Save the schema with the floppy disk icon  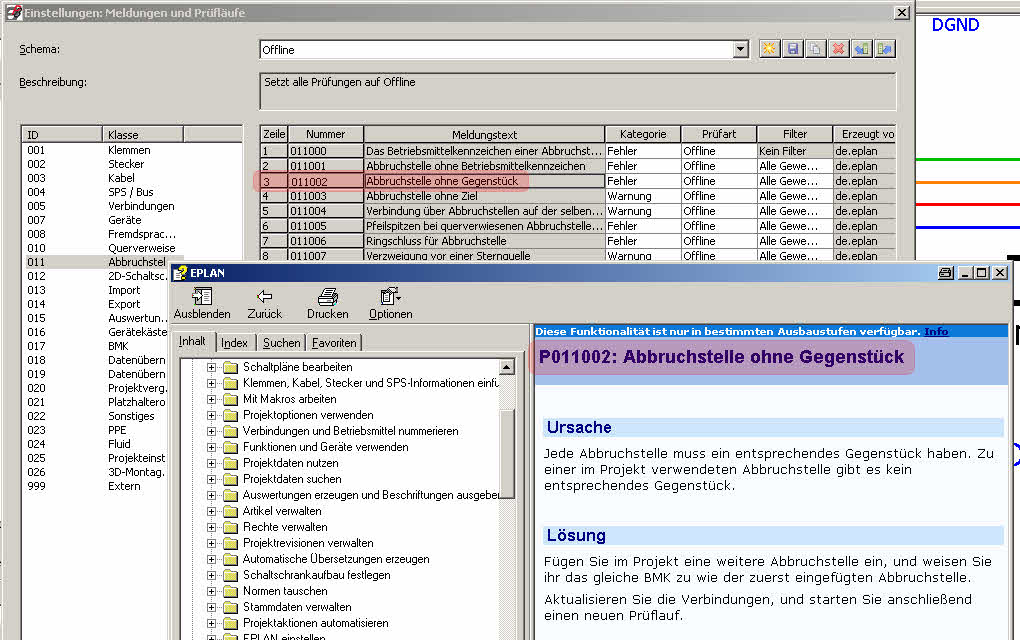coord(792,49)
